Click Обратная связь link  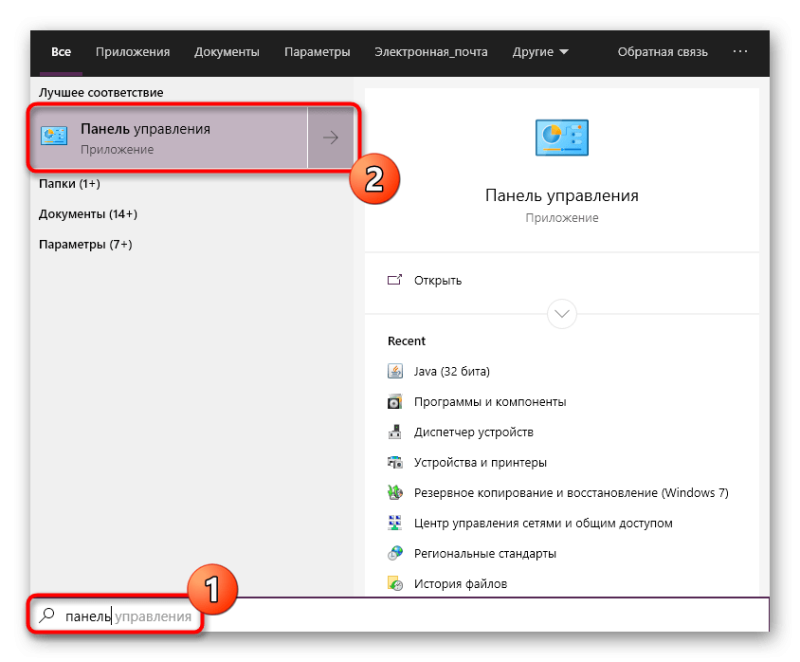pos(662,52)
